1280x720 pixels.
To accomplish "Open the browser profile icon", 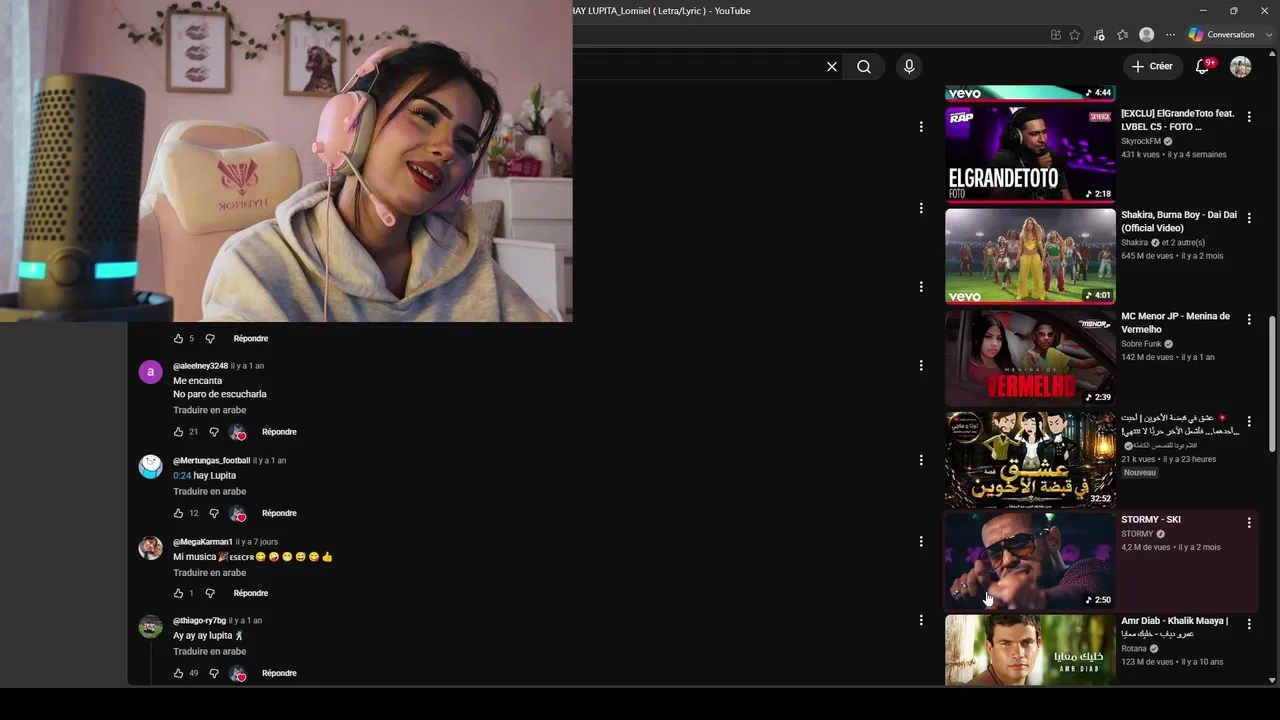I will pyautogui.click(x=1147, y=35).
